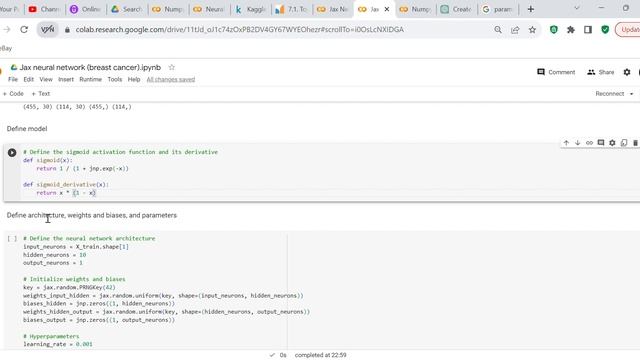Click the search (magnifier) icon in the address bar
This screenshot has height=360, width=640.
click(498, 29)
